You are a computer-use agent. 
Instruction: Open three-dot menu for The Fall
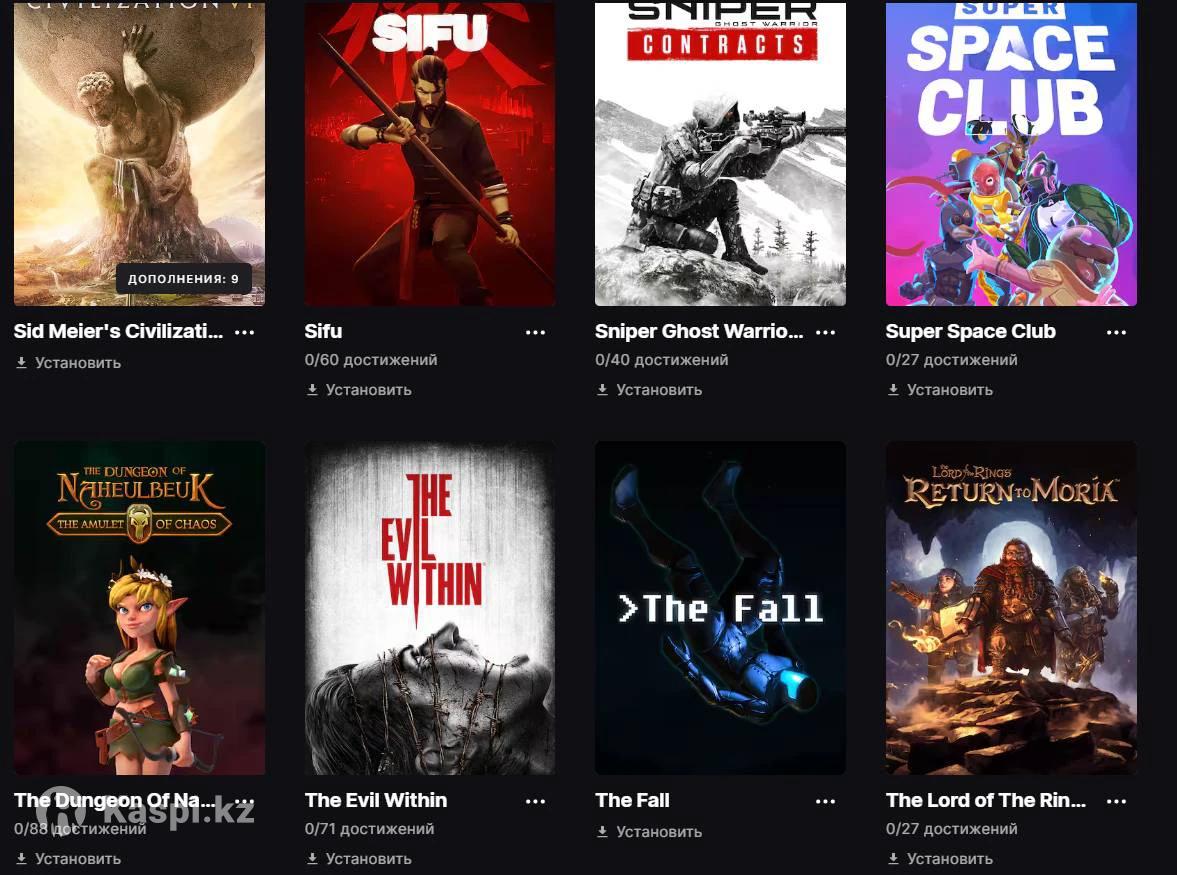[826, 801]
